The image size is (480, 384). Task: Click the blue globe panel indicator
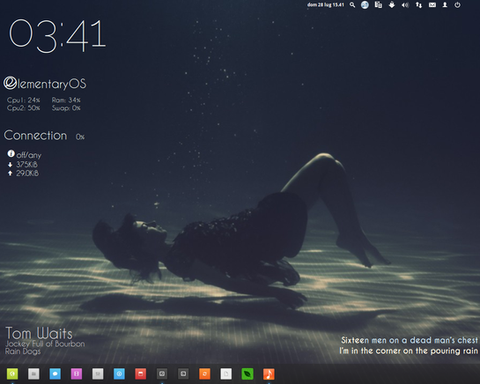coord(365,5)
